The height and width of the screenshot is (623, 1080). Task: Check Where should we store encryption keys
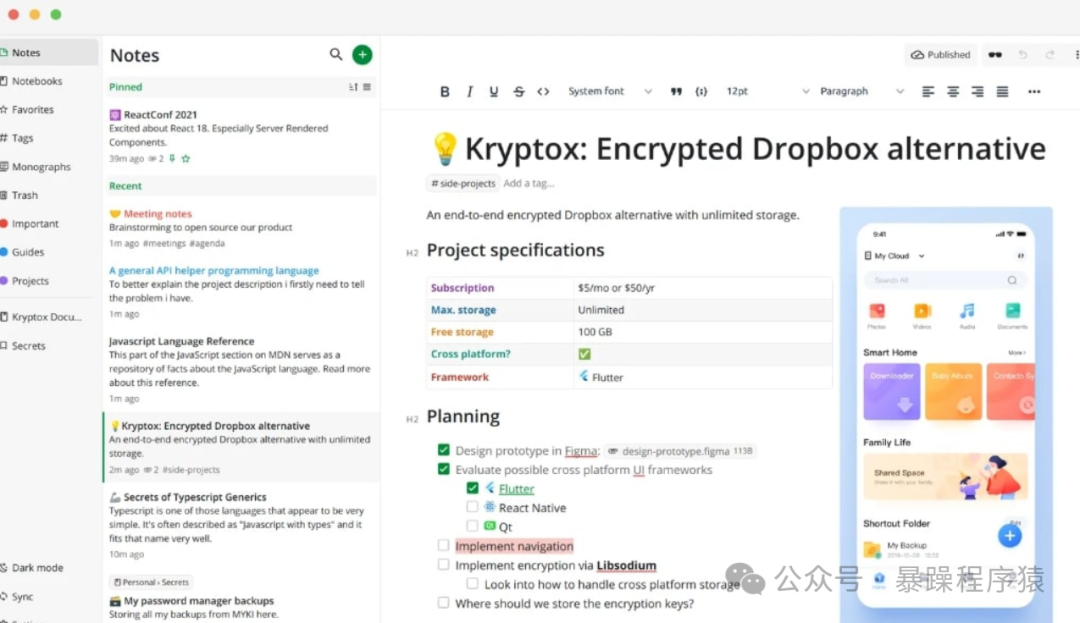(444, 603)
